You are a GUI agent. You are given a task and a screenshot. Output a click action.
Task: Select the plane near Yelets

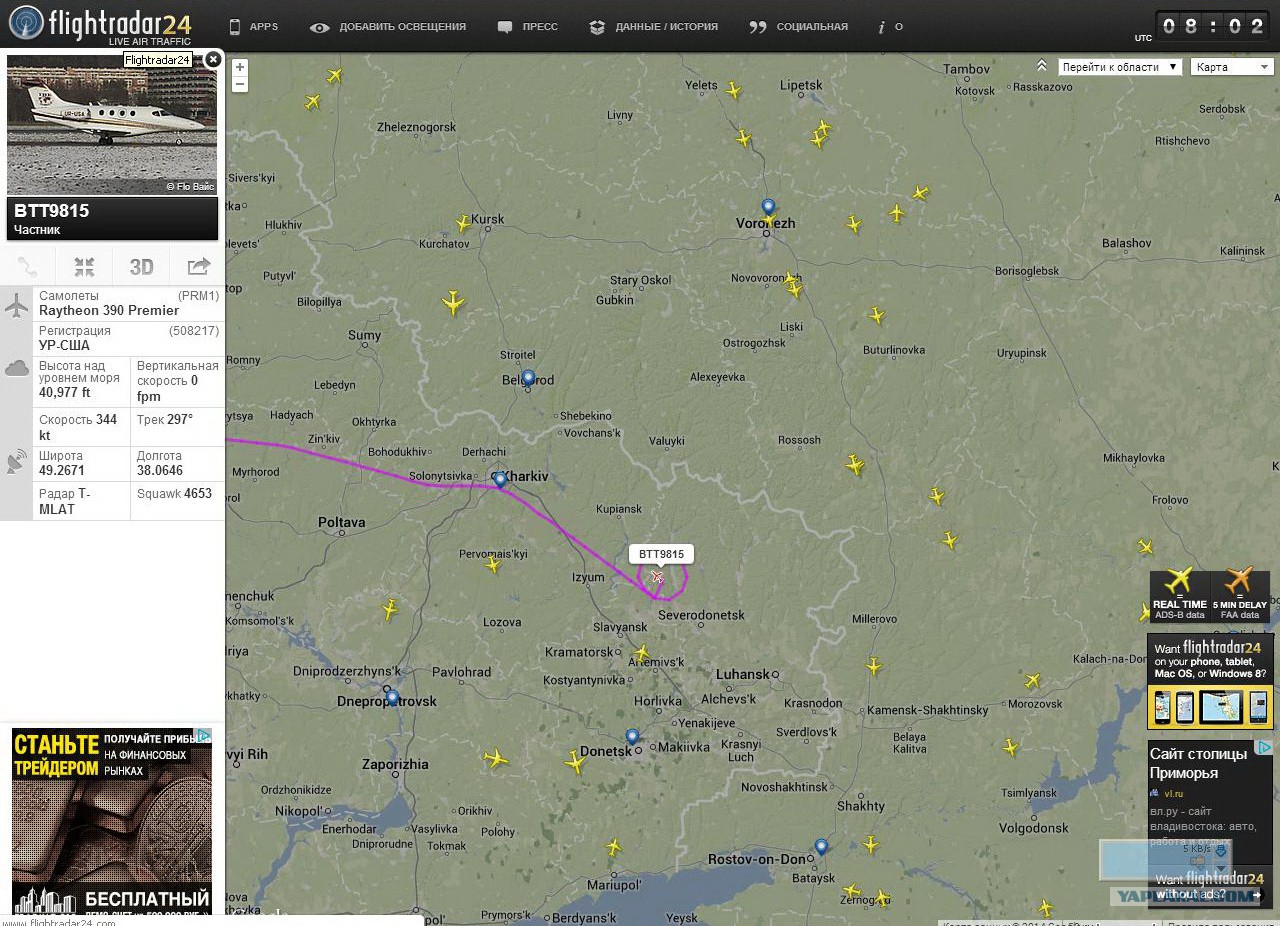(733, 90)
